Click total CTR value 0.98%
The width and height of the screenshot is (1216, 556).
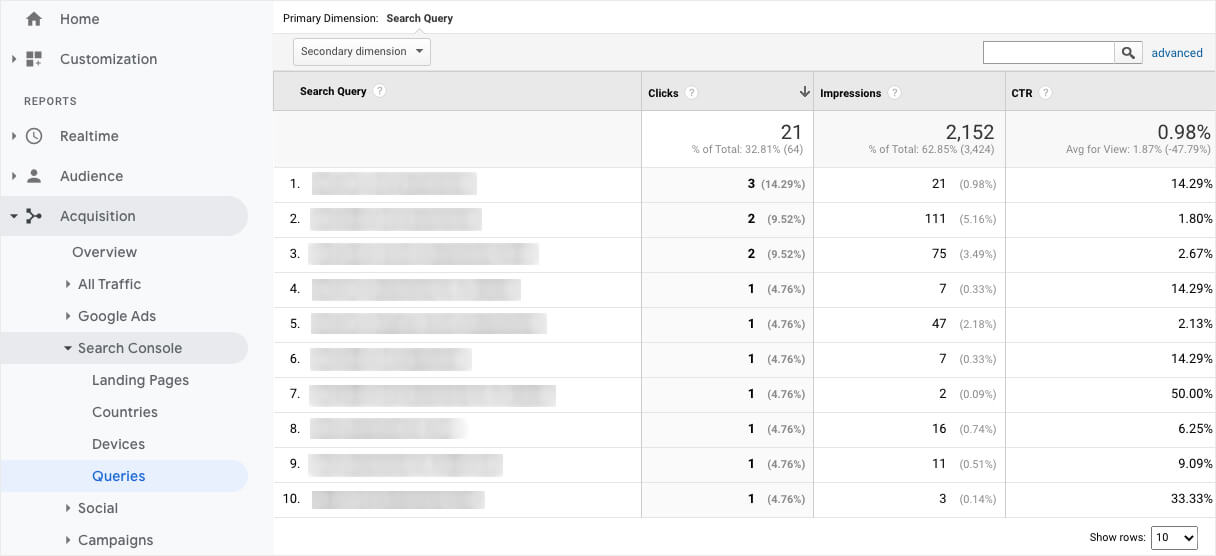point(1184,132)
